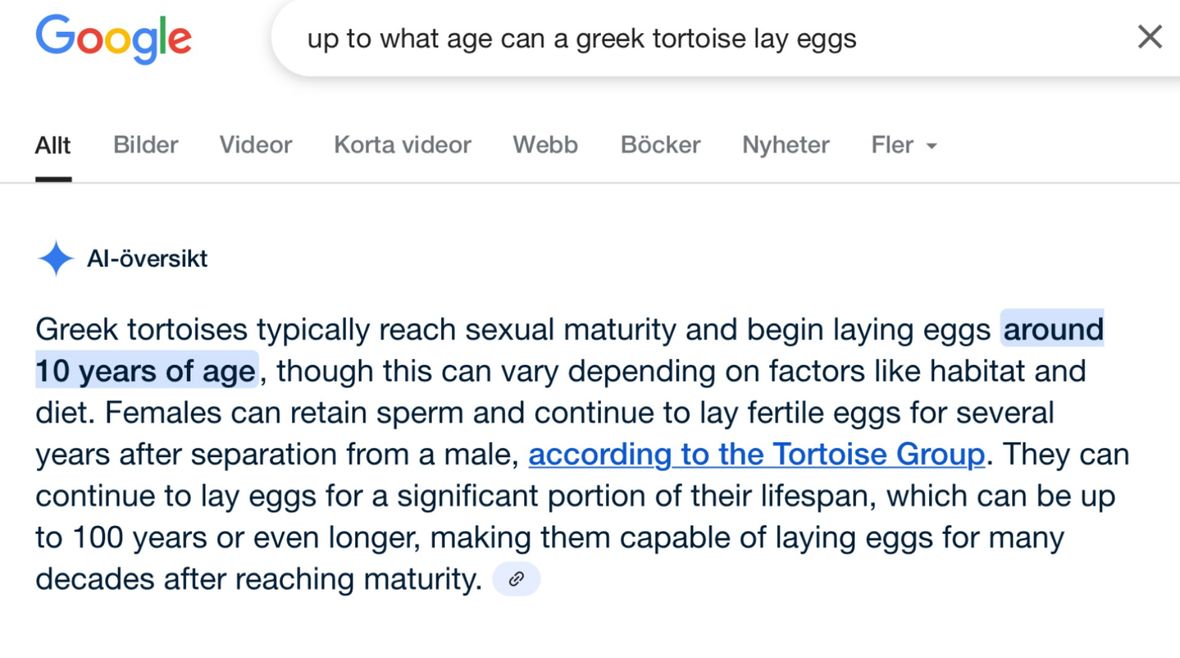The height and width of the screenshot is (658, 1180).
Task: Click the "Greek tortoises" opening words
Action: click(x=140, y=330)
